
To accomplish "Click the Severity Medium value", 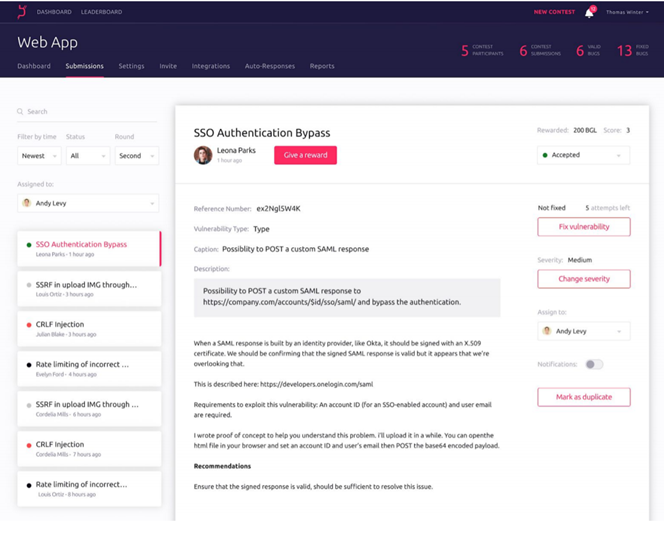I will click(580, 260).
